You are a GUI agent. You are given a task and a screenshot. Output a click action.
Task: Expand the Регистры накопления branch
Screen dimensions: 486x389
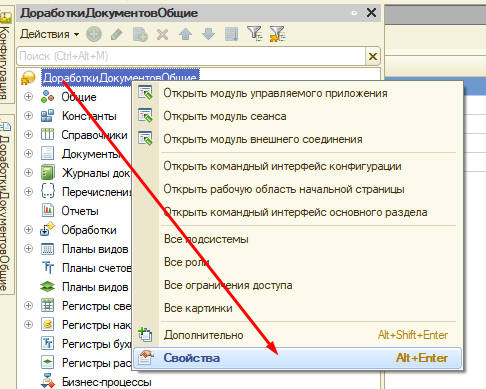(29, 325)
